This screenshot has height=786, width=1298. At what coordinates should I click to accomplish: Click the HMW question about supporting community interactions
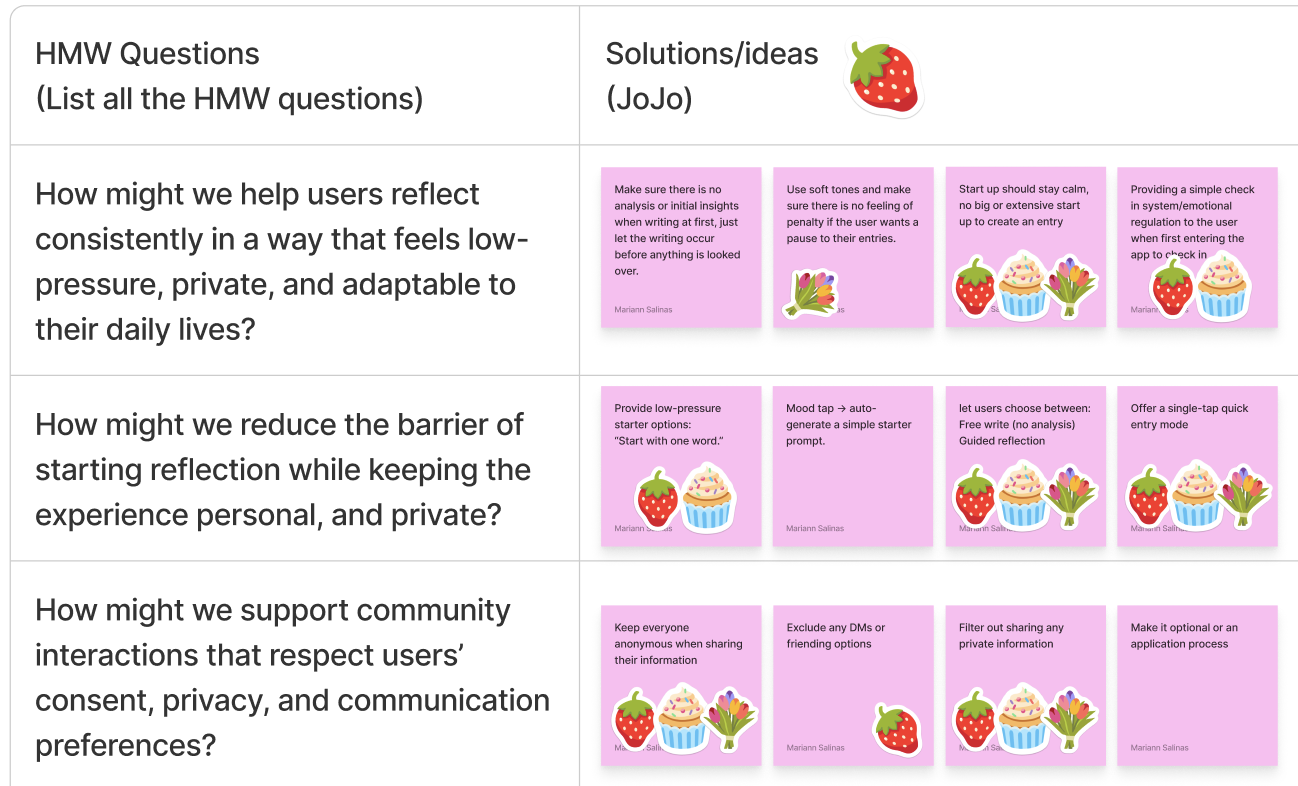[x=292, y=678]
